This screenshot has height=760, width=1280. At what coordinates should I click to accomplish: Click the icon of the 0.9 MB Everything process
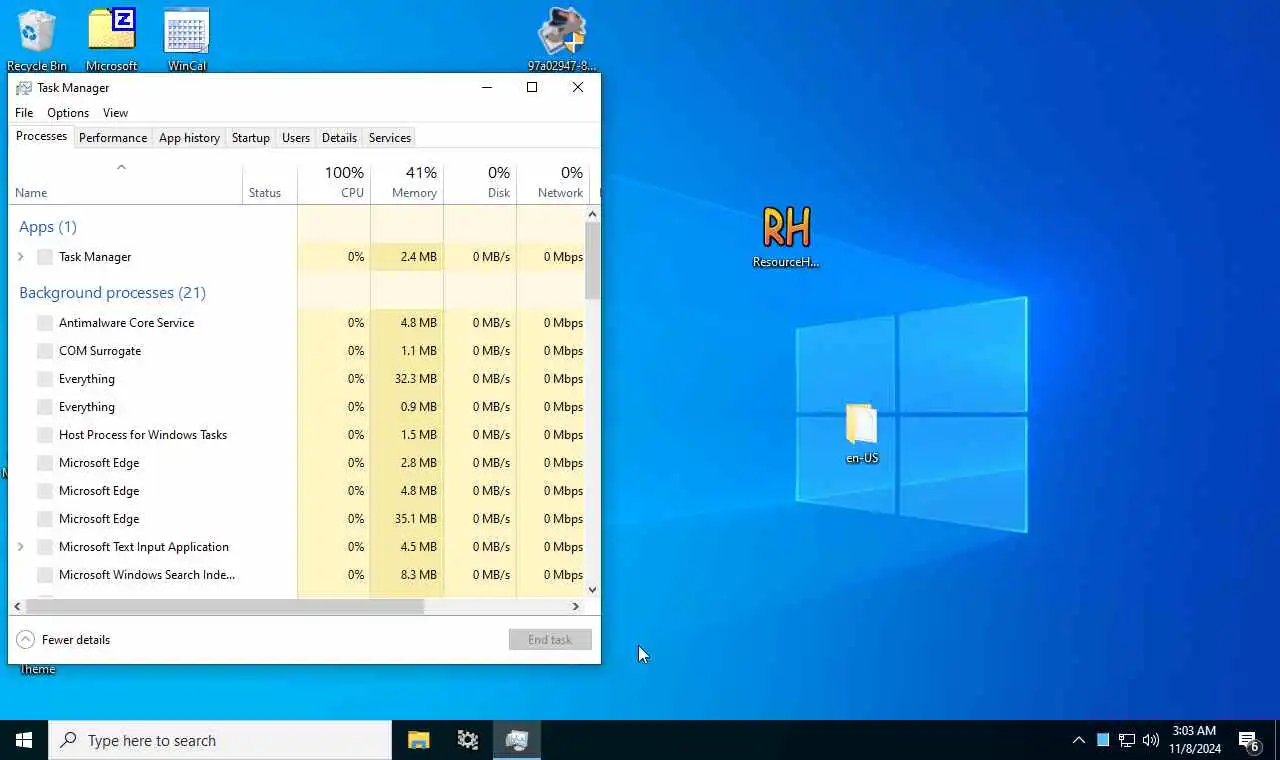[x=44, y=407]
